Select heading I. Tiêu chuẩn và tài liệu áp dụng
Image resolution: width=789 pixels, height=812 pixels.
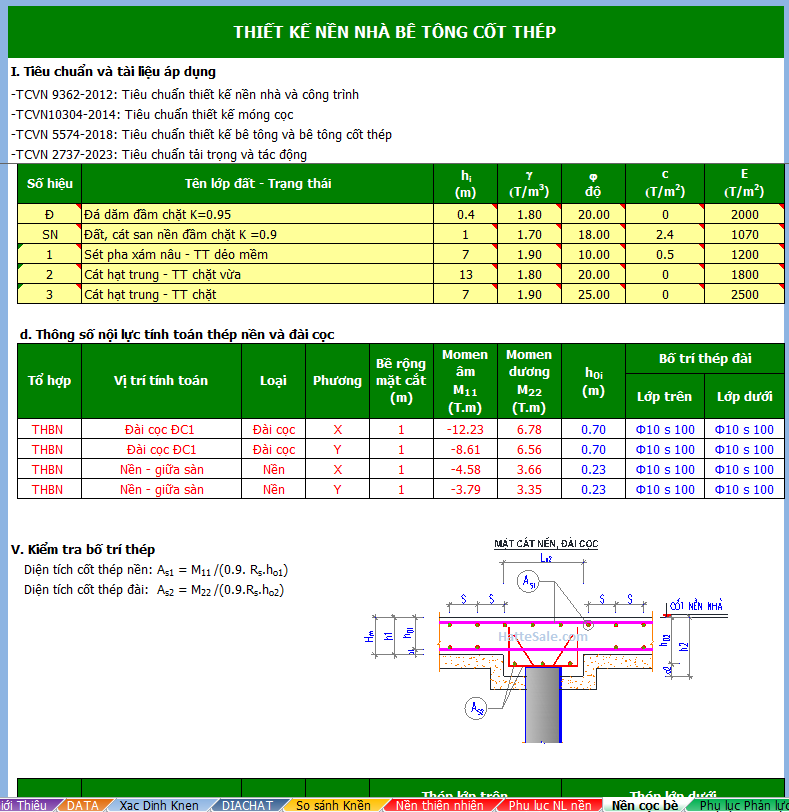(113, 72)
